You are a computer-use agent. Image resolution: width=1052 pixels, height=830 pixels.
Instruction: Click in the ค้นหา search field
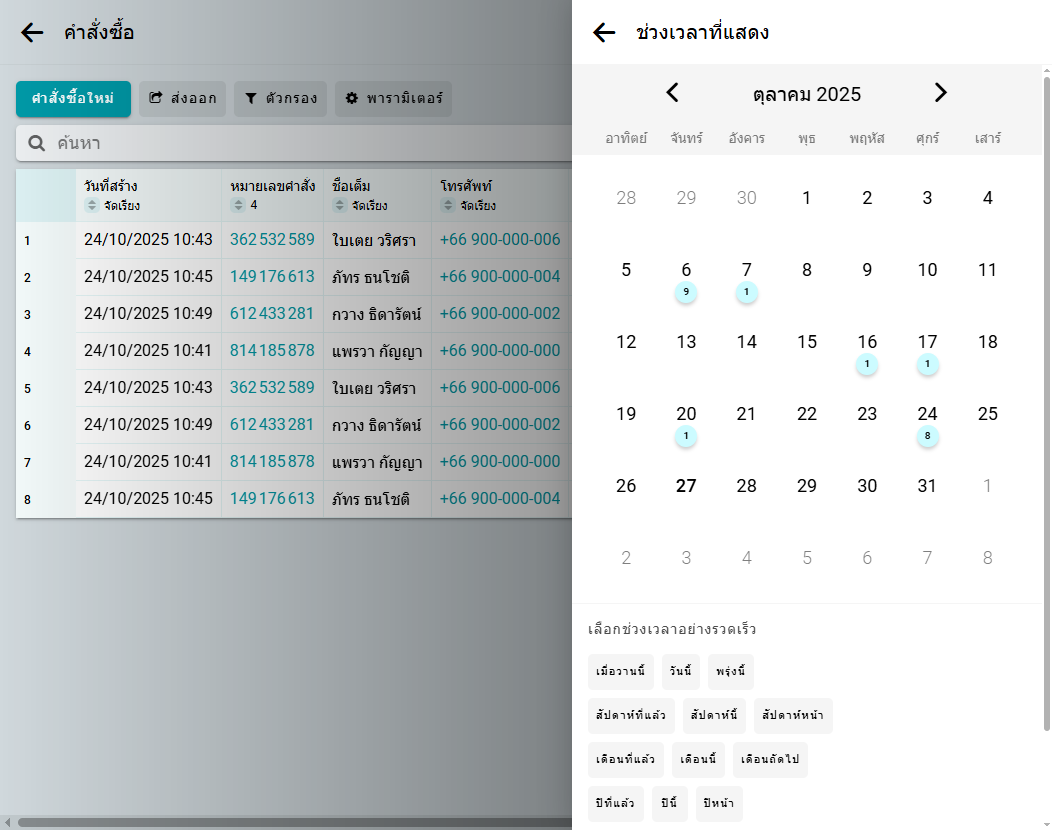click(300, 144)
